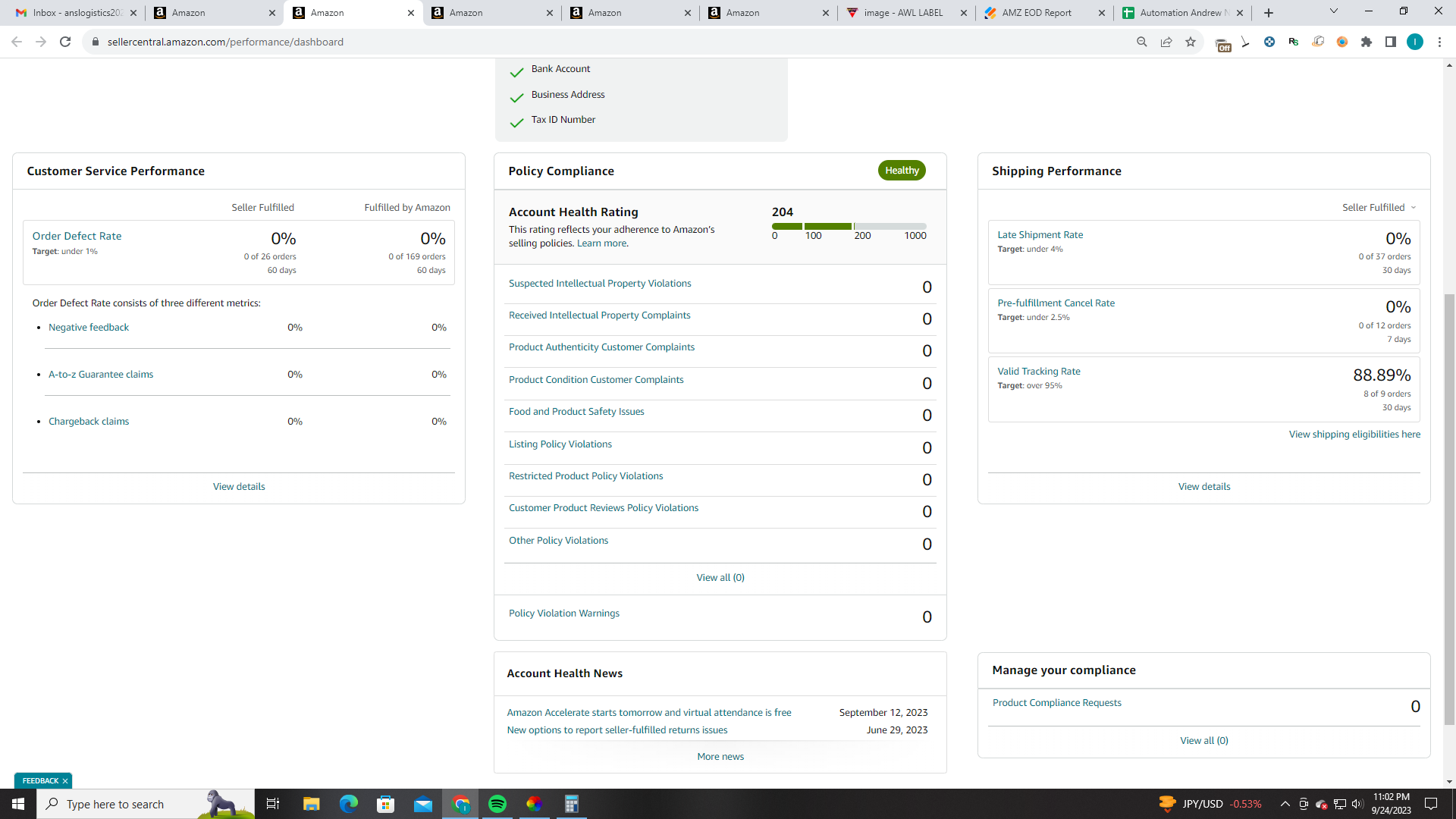Close the image - AWL LABEL tab
The height and width of the screenshot is (819, 1456).
964,13
